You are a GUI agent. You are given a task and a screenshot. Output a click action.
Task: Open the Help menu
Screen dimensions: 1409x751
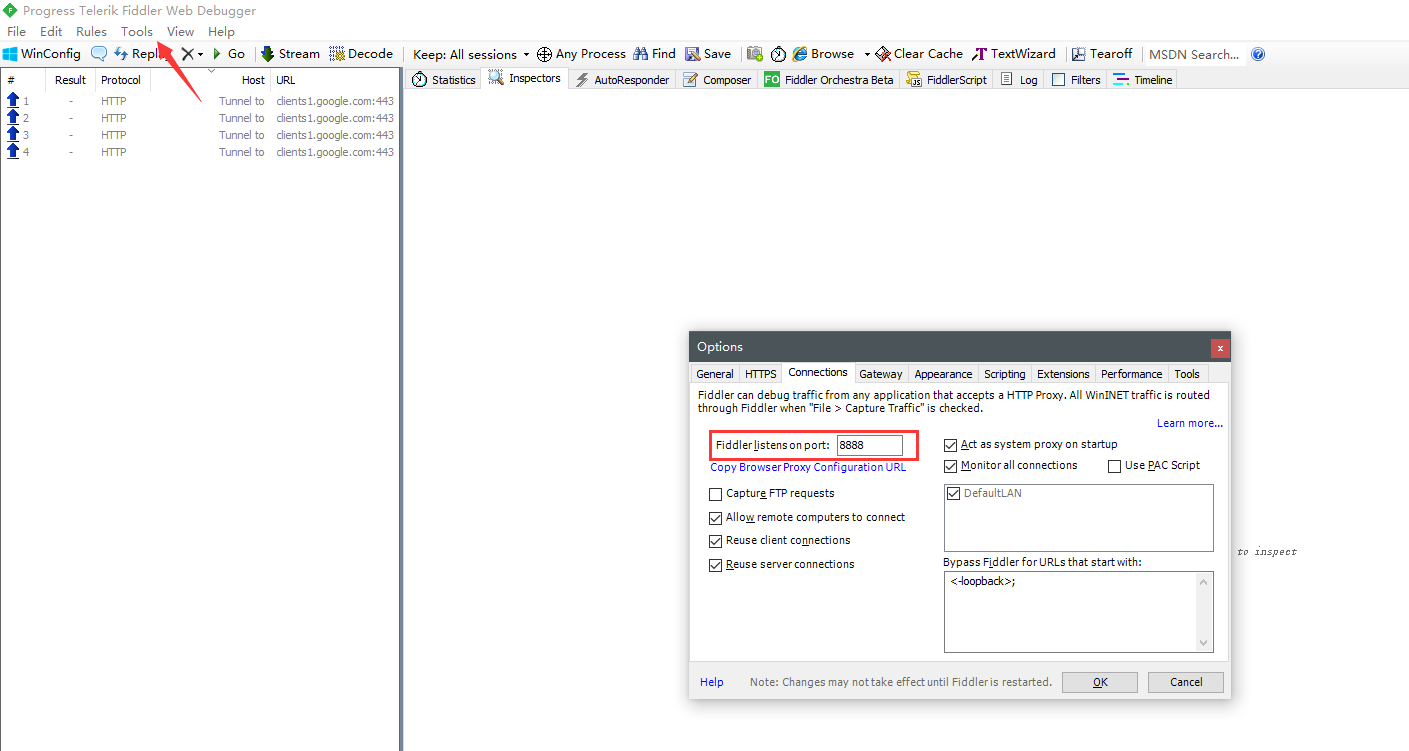pos(221,32)
